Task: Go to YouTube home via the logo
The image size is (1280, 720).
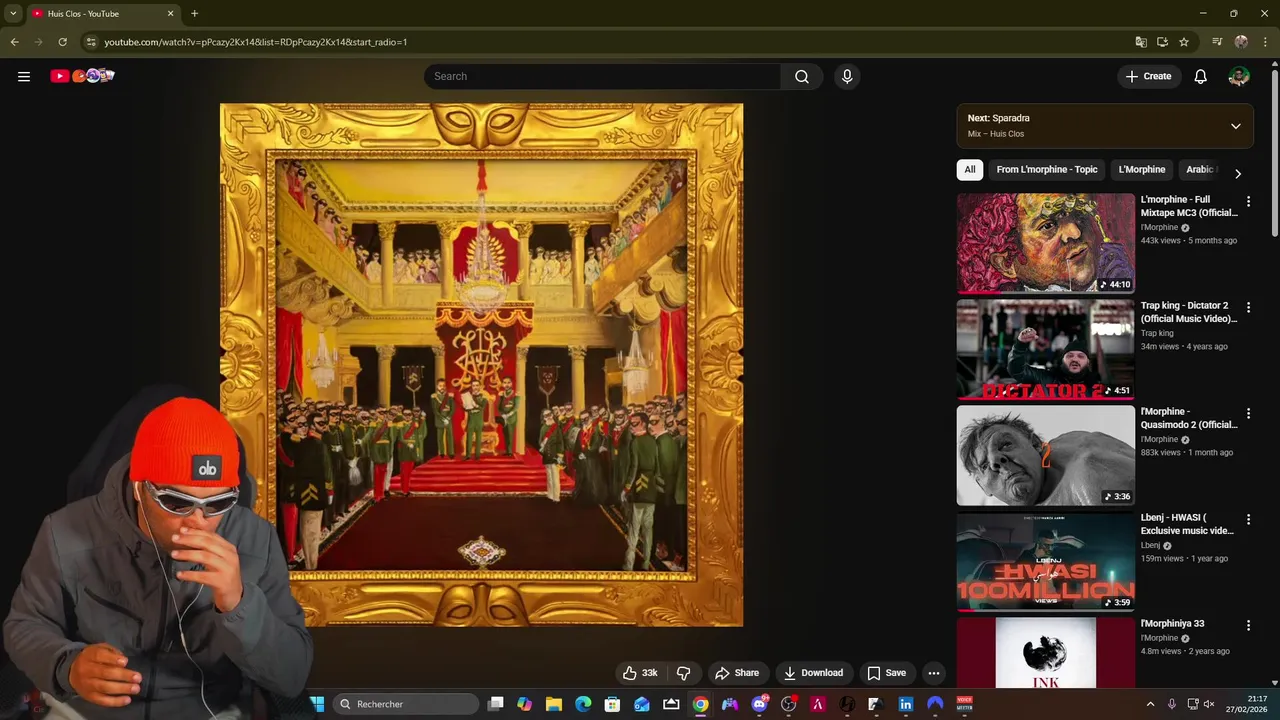Action: coord(83,76)
